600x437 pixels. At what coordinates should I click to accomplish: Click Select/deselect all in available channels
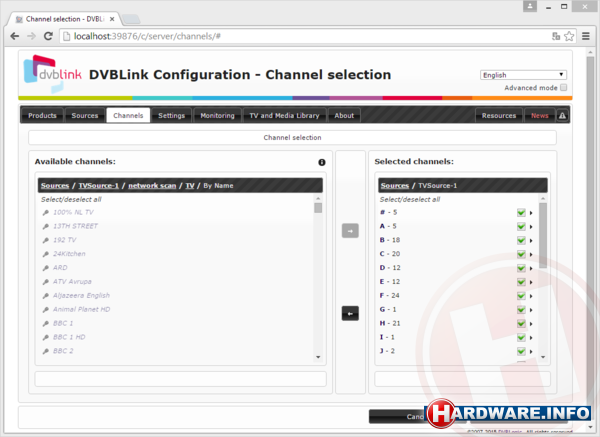click(71, 199)
